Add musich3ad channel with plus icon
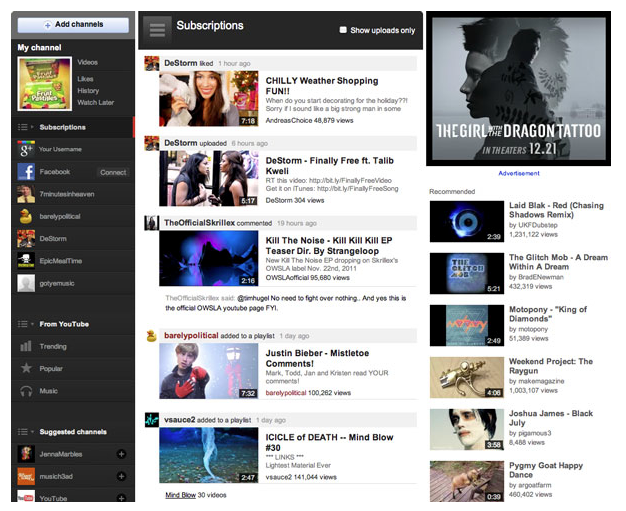626x511 pixels. 121,476
